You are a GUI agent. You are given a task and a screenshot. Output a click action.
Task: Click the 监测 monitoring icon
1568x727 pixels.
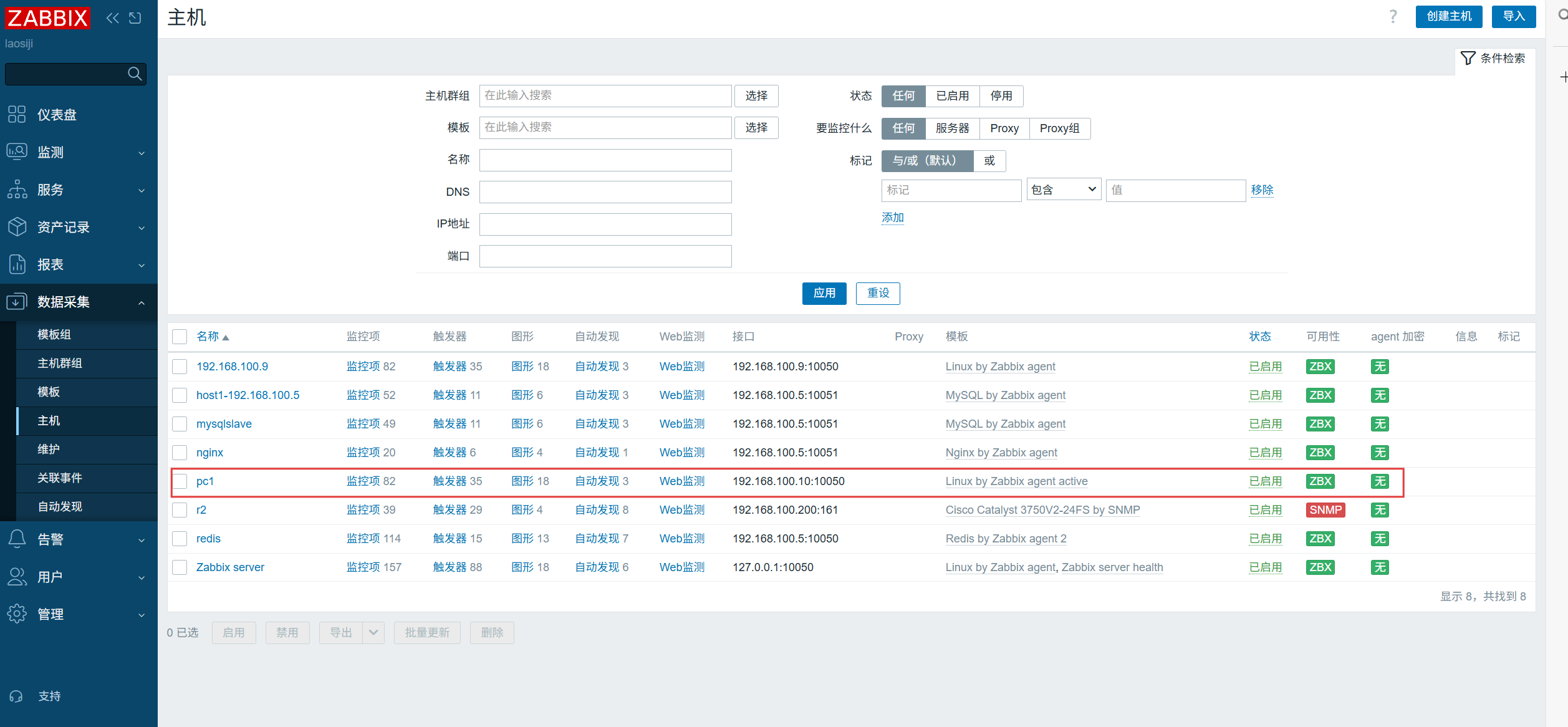click(x=17, y=152)
